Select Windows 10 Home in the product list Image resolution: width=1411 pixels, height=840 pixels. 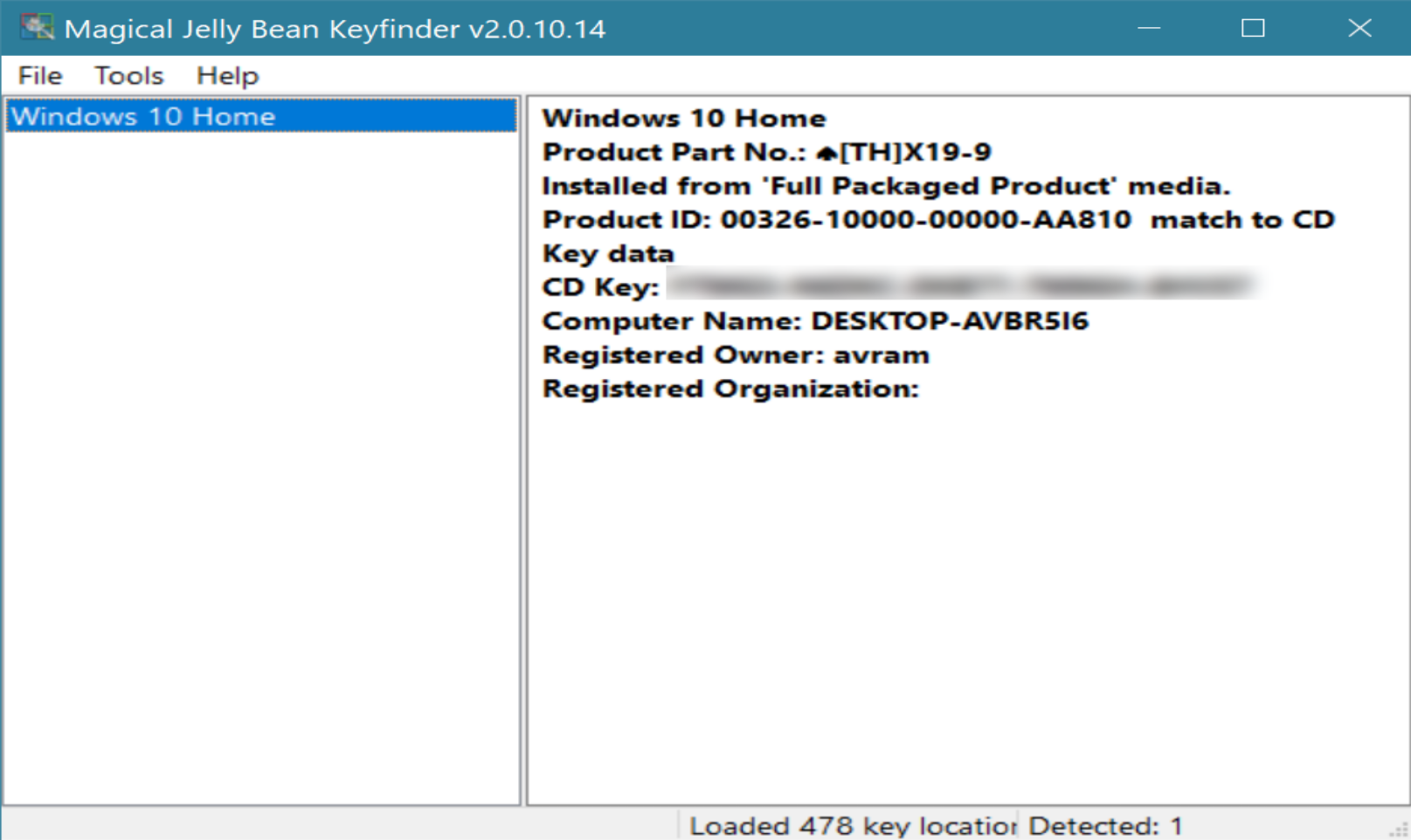tap(261, 116)
